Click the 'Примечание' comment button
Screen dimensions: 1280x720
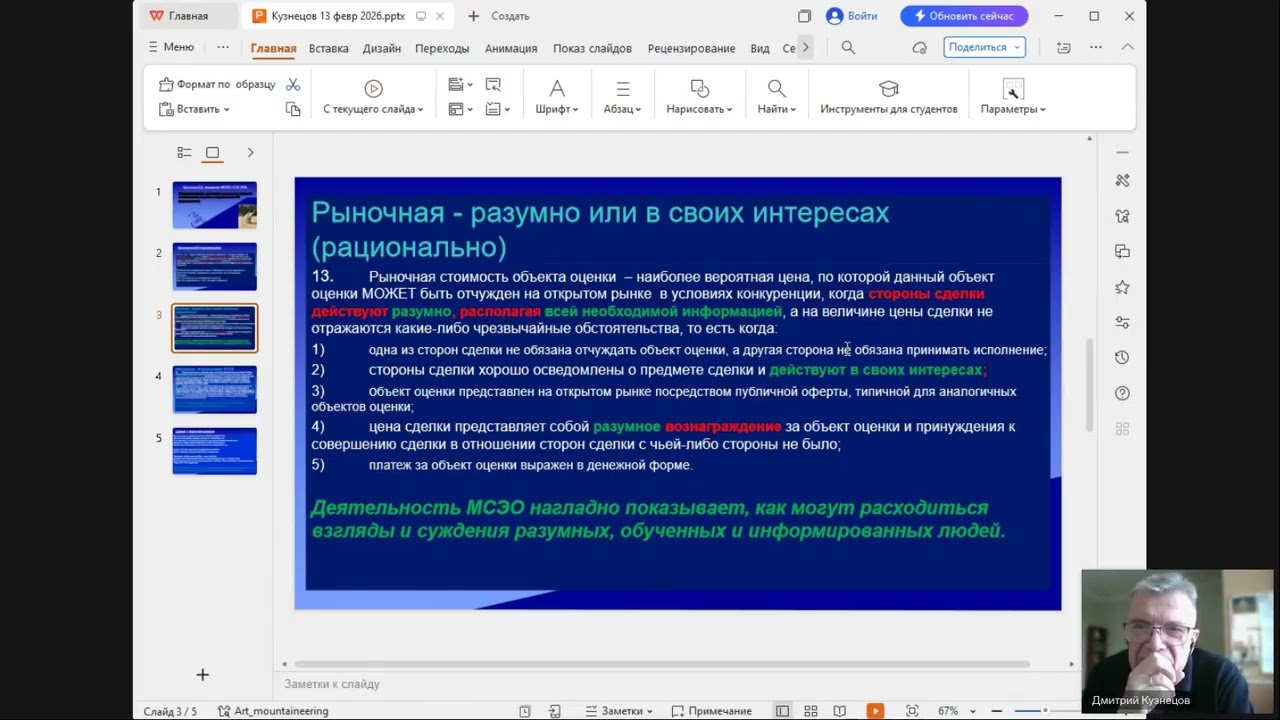[x=711, y=711]
